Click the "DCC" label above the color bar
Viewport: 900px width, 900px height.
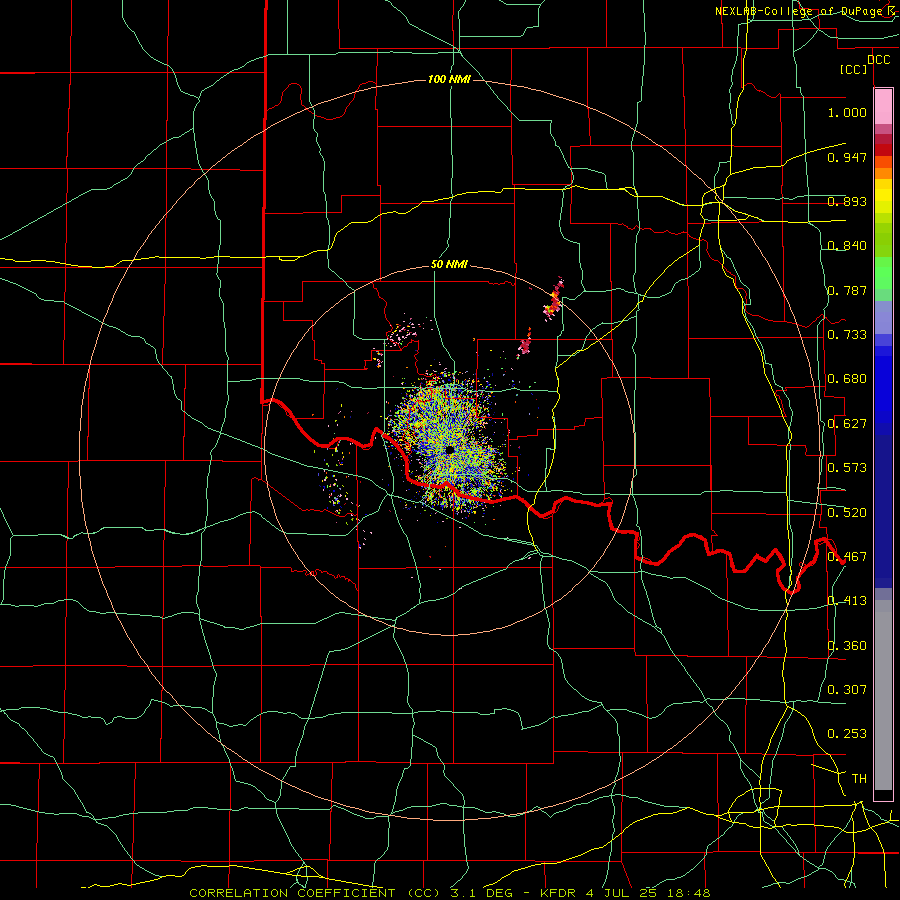pos(878,60)
